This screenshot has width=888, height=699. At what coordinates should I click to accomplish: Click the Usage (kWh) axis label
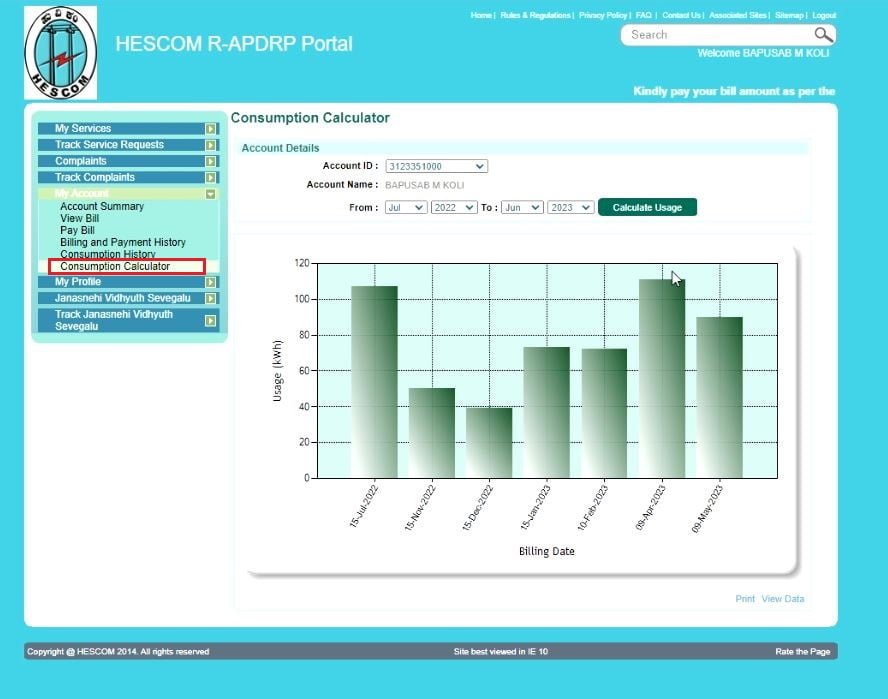[x=277, y=370]
